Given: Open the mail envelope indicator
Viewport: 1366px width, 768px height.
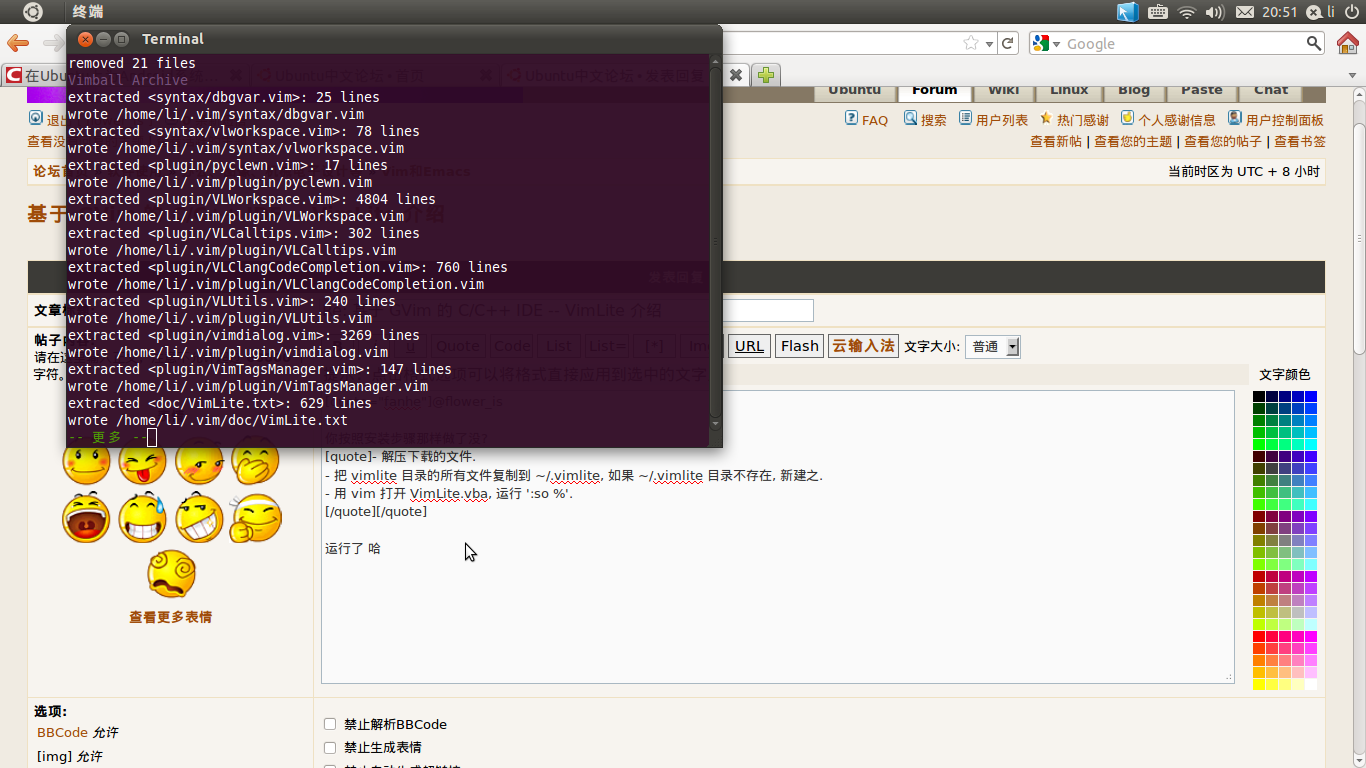Looking at the screenshot, I should coord(1245,12).
